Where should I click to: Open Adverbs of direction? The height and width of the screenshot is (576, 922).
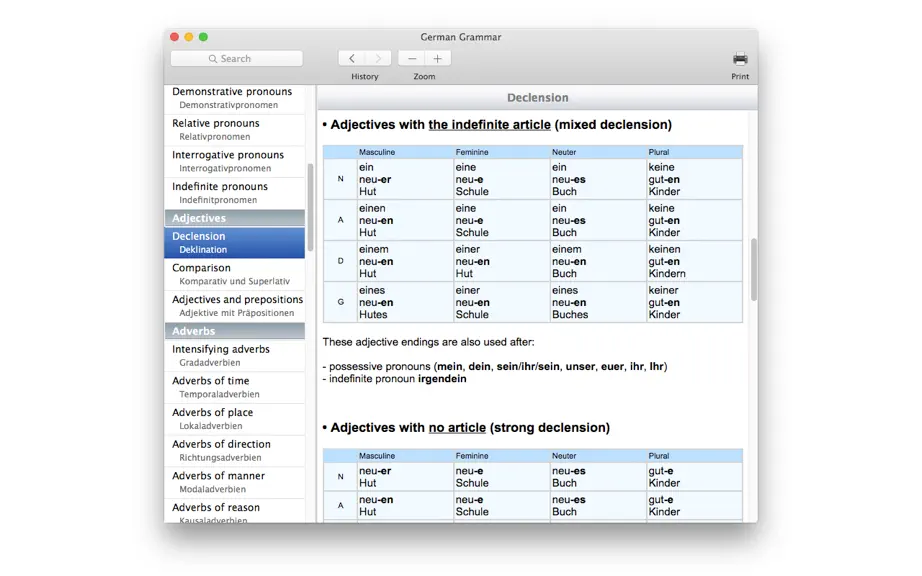235,451
